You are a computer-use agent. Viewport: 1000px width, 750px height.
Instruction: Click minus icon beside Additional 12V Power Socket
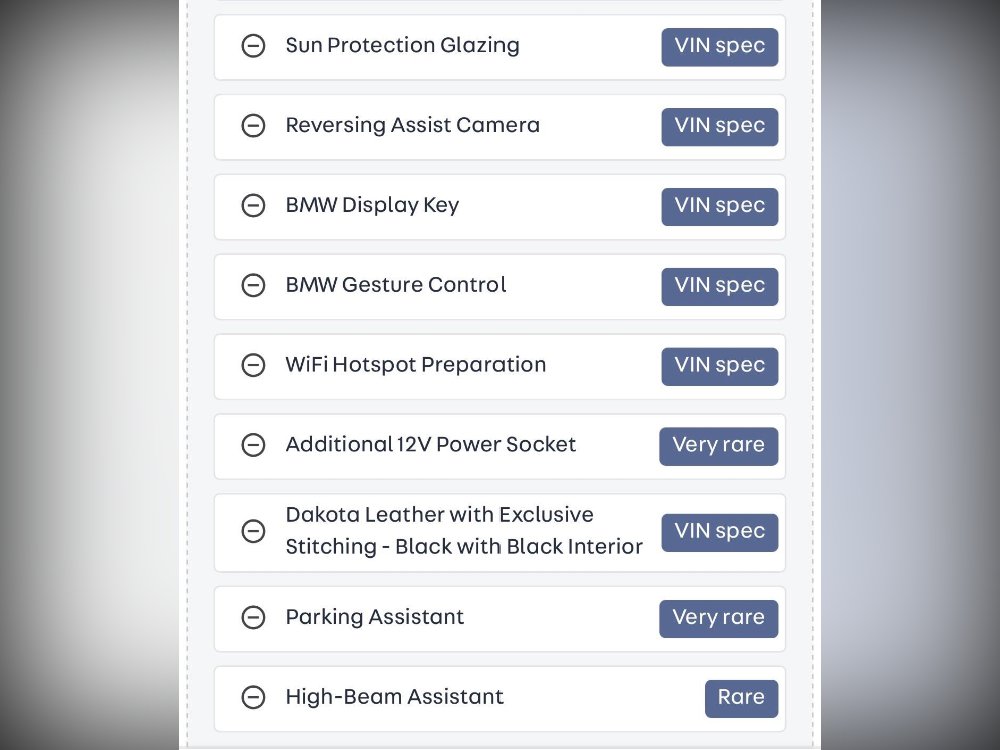[x=253, y=445]
